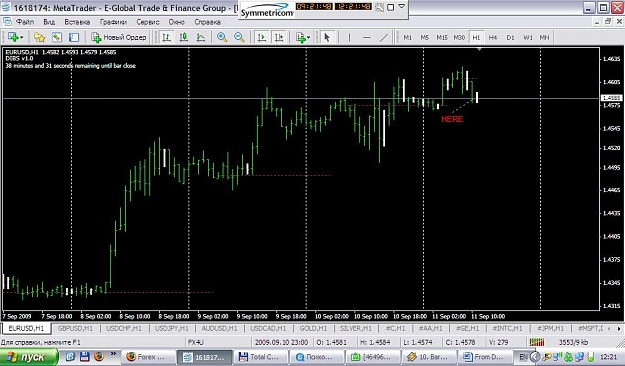
Task: Open the Вставка menu
Action: [x=77, y=22]
